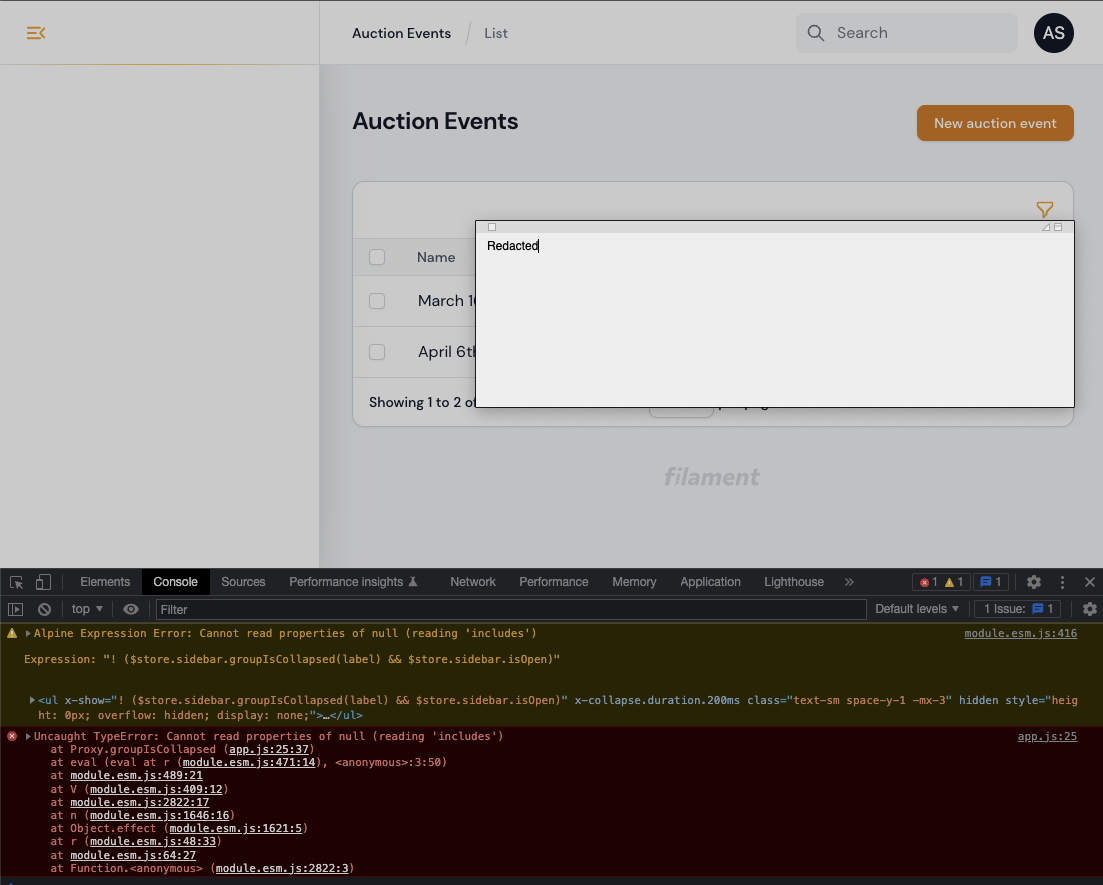1103x885 pixels.
Task: Click the magnifier icon in the Search box
Action: click(815, 33)
